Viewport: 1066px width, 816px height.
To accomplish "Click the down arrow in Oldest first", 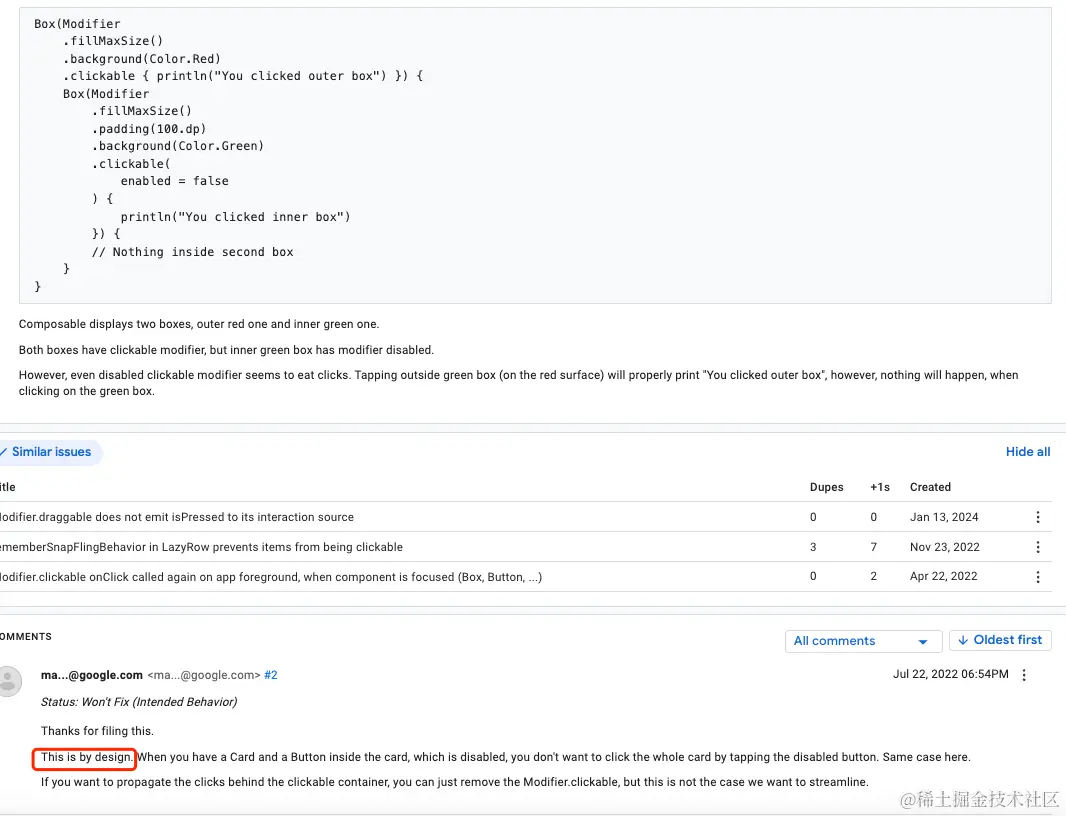I will [963, 640].
